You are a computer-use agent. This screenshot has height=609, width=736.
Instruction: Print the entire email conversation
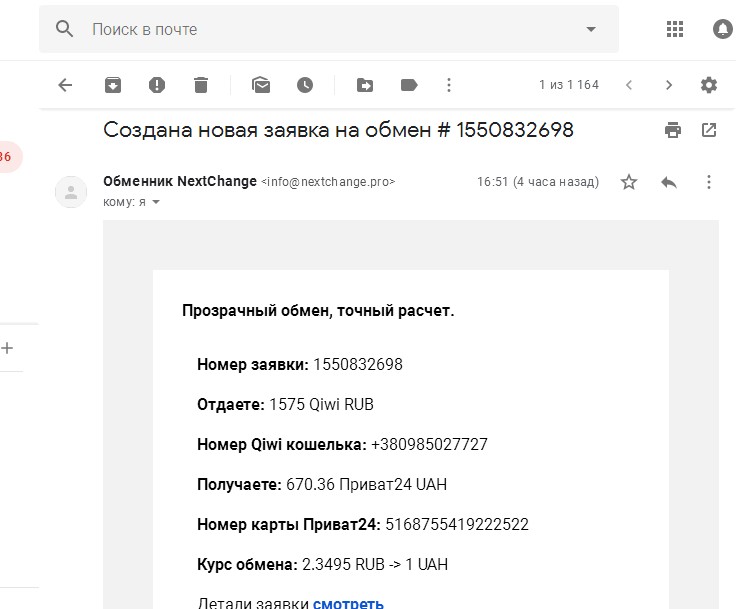click(673, 130)
